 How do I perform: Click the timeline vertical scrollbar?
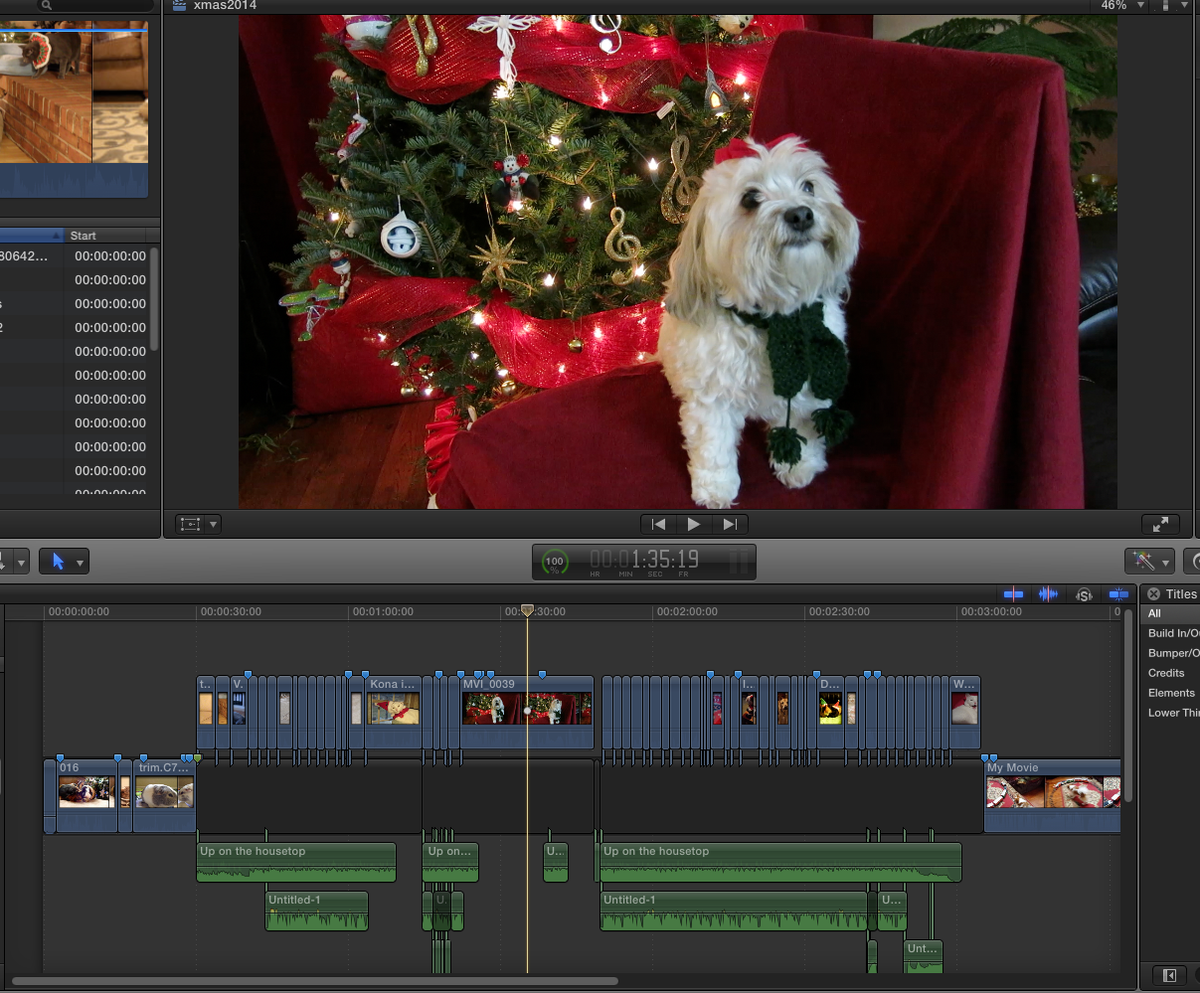click(x=1129, y=705)
